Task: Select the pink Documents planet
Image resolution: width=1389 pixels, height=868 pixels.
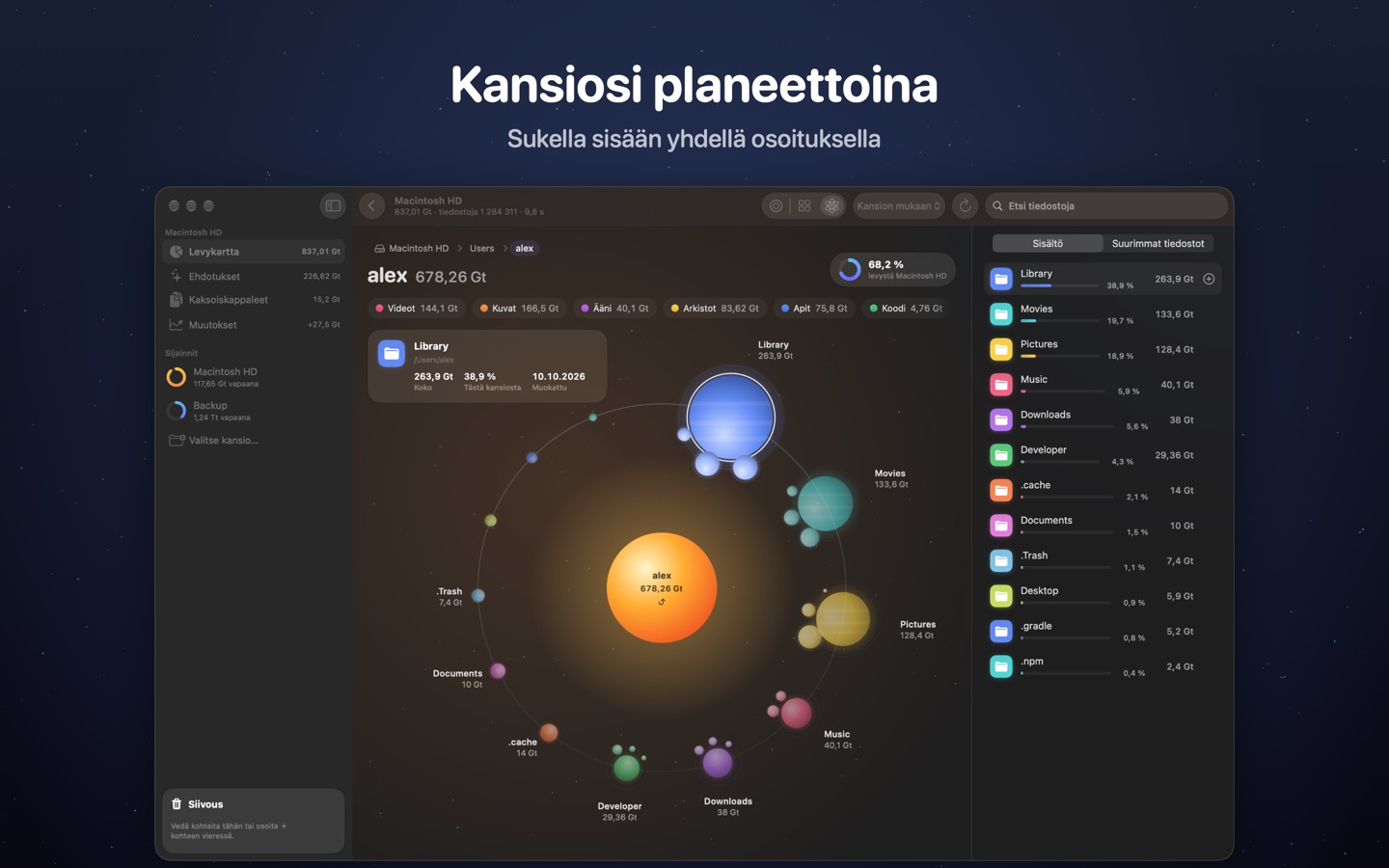Action: (498, 670)
